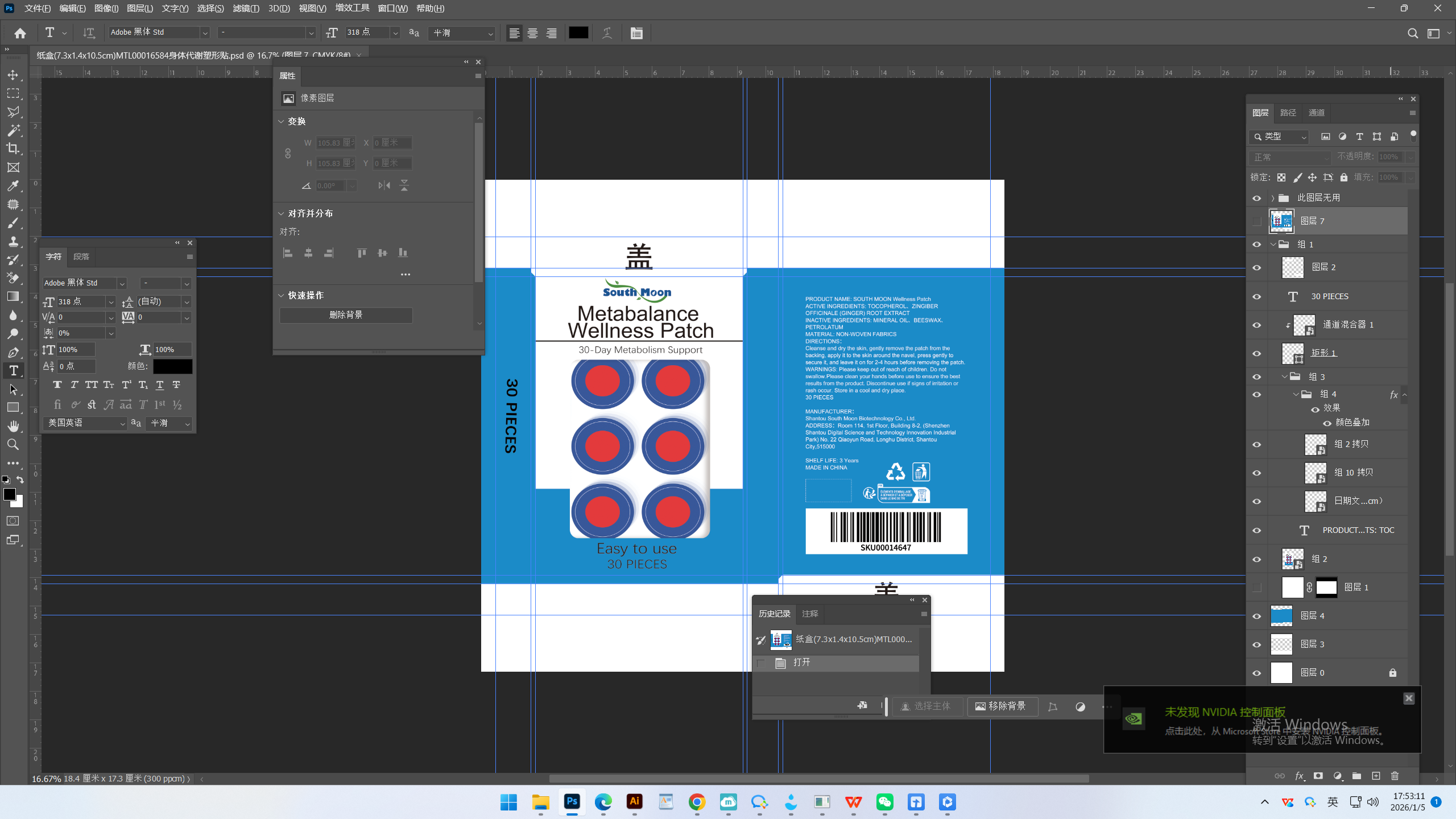Delete layer using trash icon
The width and height of the screenshot is (1456, 819).
(1395, 776)
